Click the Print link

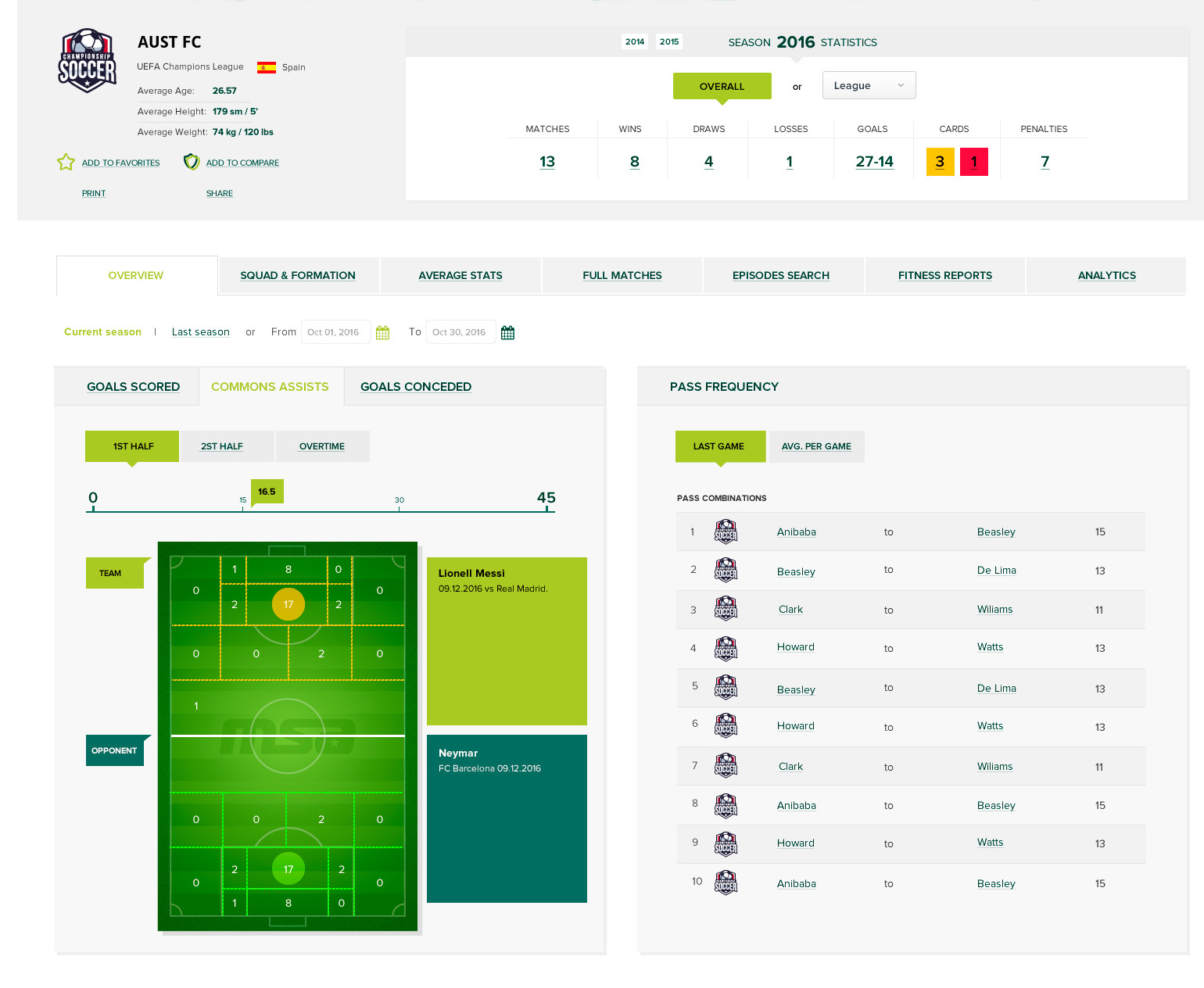pyautogui.click(x=94, y=193)
